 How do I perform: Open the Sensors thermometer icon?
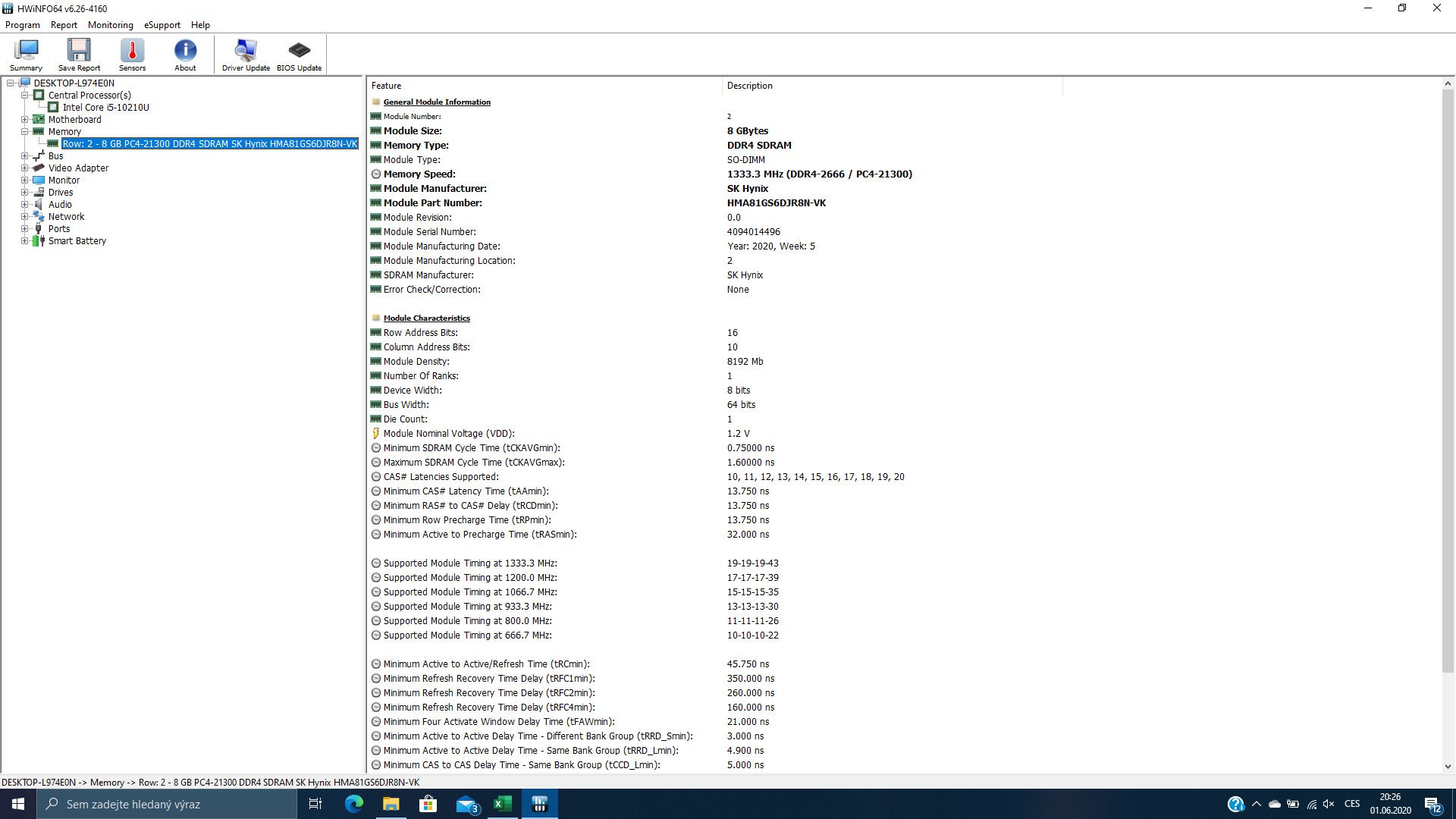[x=132, y=55]
